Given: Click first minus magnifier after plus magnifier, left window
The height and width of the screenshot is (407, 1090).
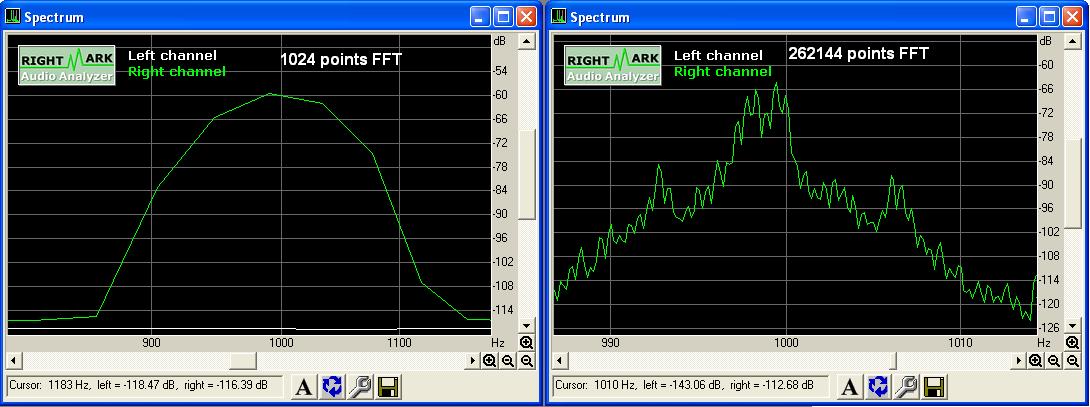Looking at the screenshot, I should coord(508,360).
